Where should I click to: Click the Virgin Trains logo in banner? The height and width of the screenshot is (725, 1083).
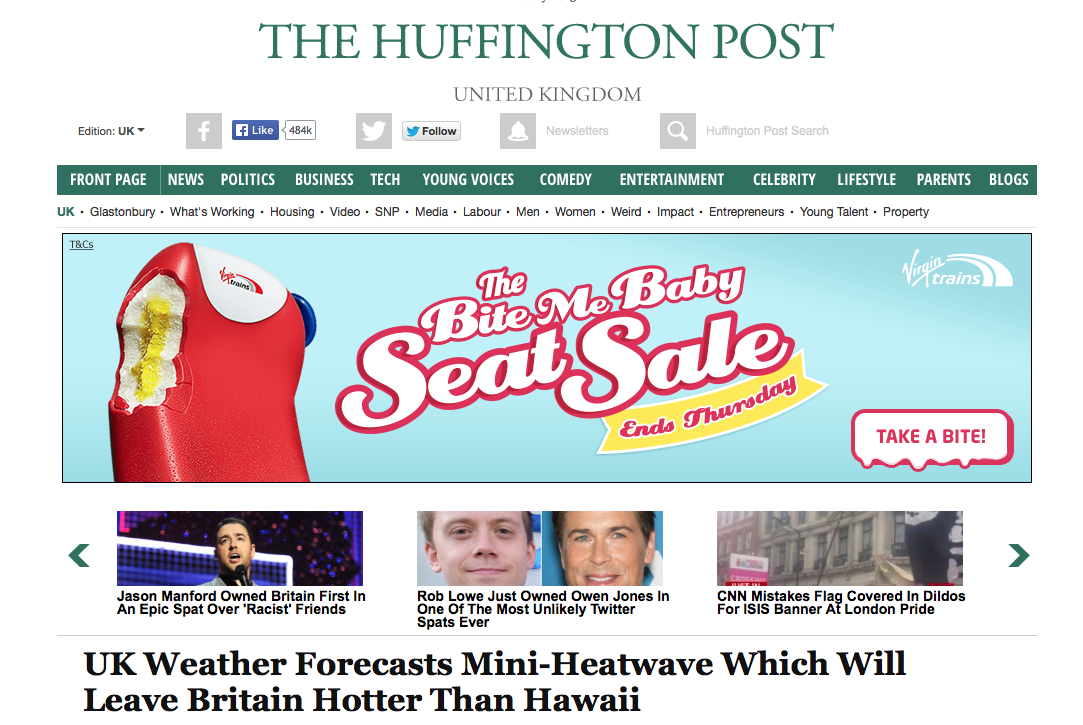pos(957,269)
